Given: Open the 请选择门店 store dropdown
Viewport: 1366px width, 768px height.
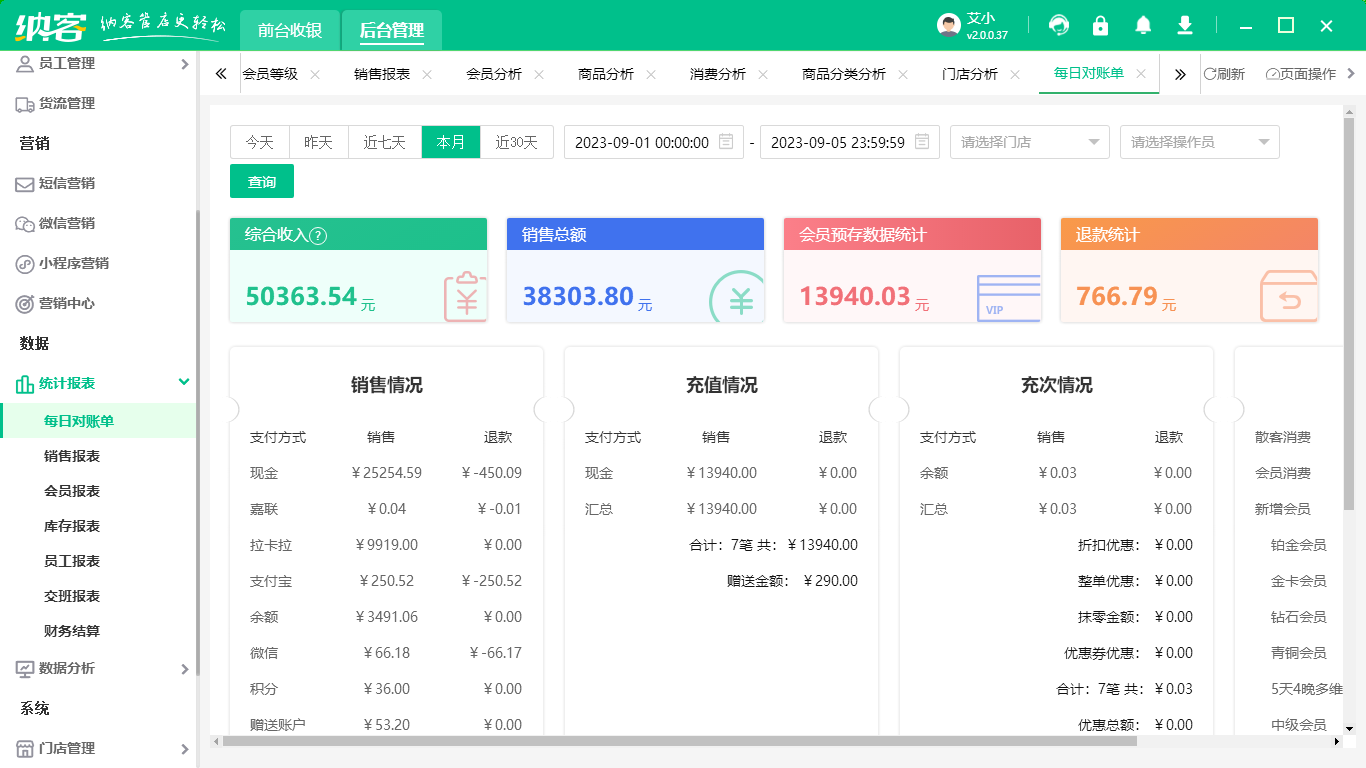Looking at the screenshot, I should click(x=1029, y=142).
